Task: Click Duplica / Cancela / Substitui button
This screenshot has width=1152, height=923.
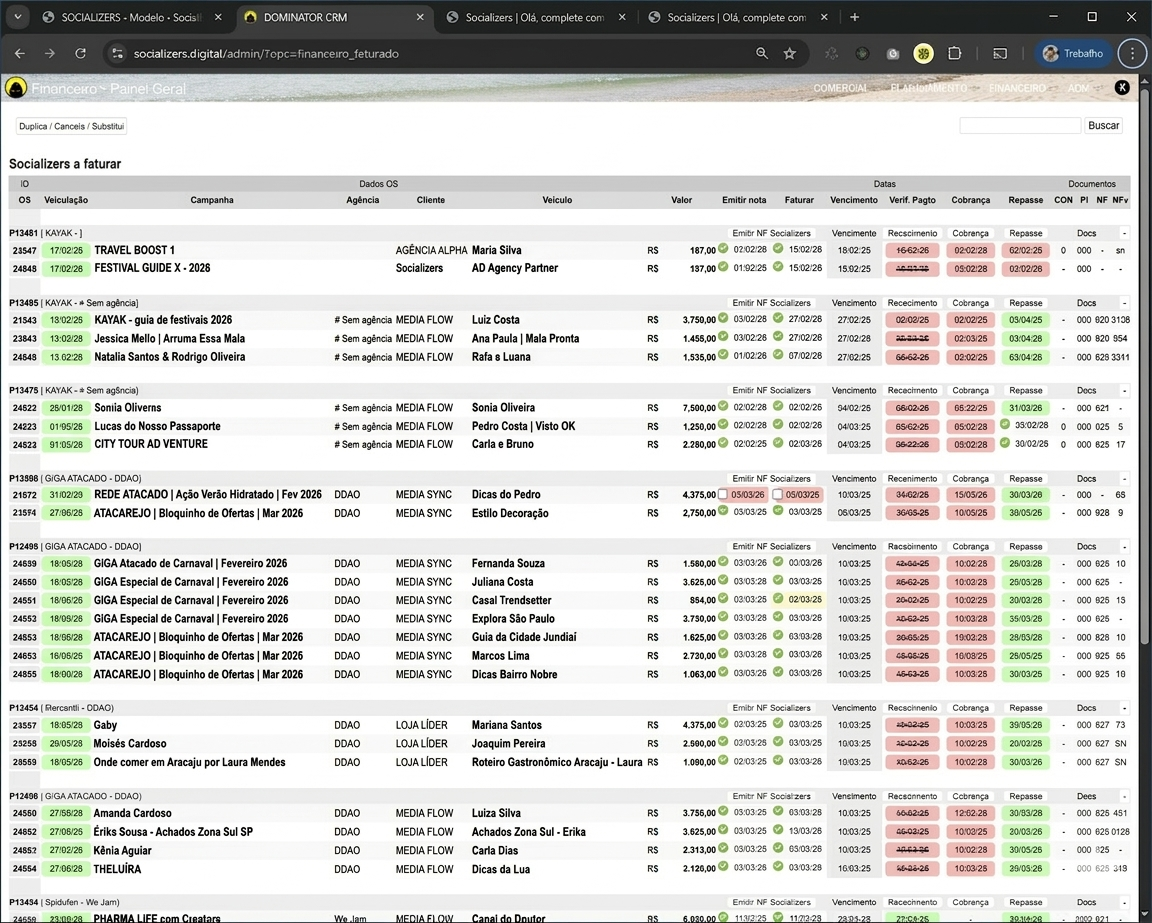Action: [71, 127]
